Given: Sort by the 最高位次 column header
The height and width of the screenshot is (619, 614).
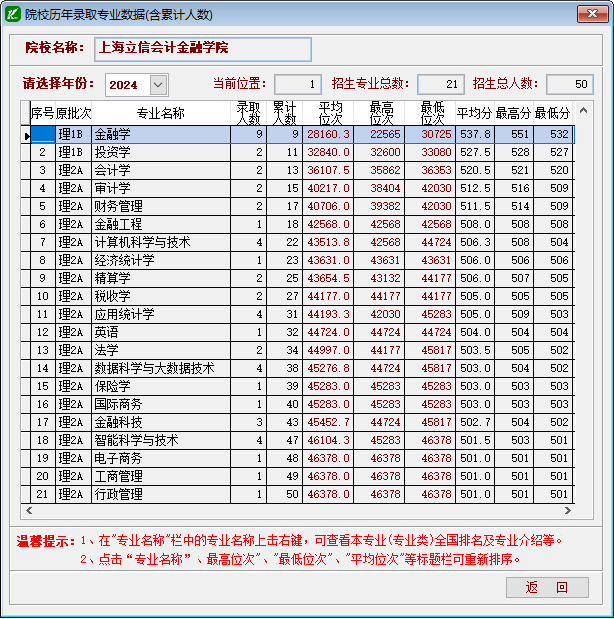Looking at the screenshot, I should point(379,114).
